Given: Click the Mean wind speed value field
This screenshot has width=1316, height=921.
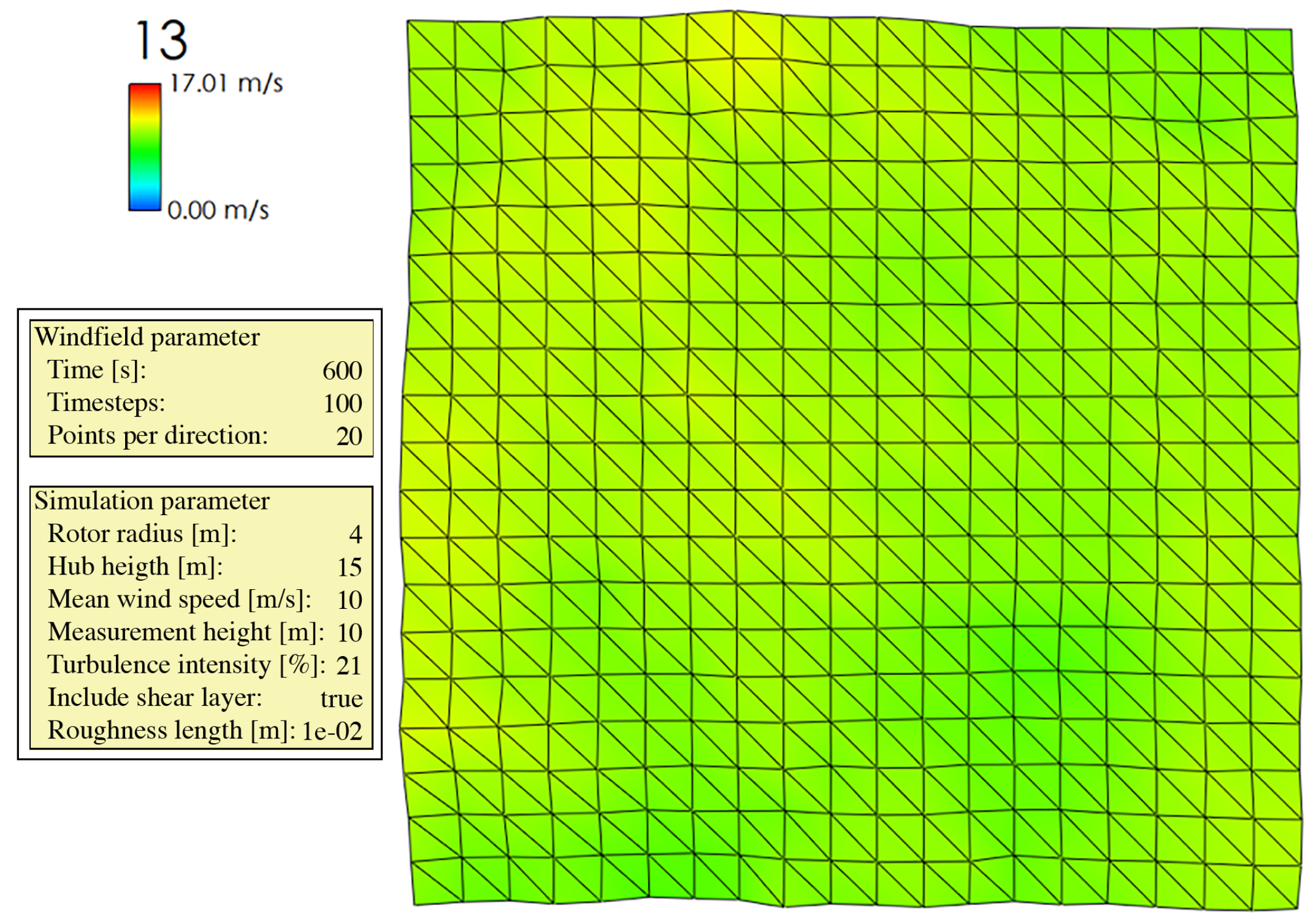Looking at the screenshot, I should tap(349, 600).
